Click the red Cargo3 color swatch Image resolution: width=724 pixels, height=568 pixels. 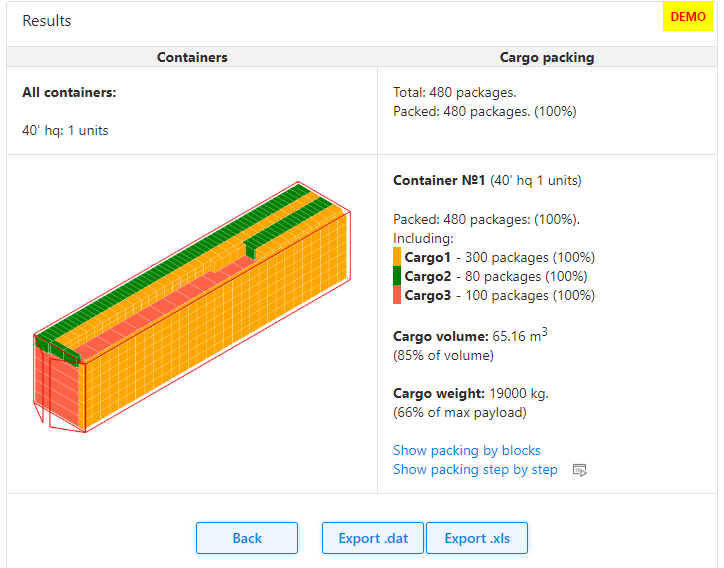point(397,295)
